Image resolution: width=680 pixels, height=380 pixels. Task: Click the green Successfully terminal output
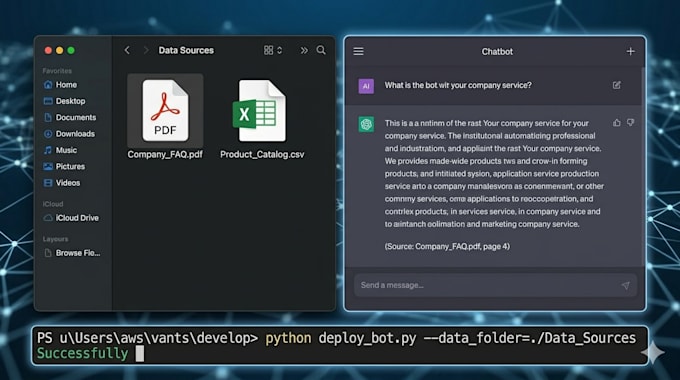point(82,354)
